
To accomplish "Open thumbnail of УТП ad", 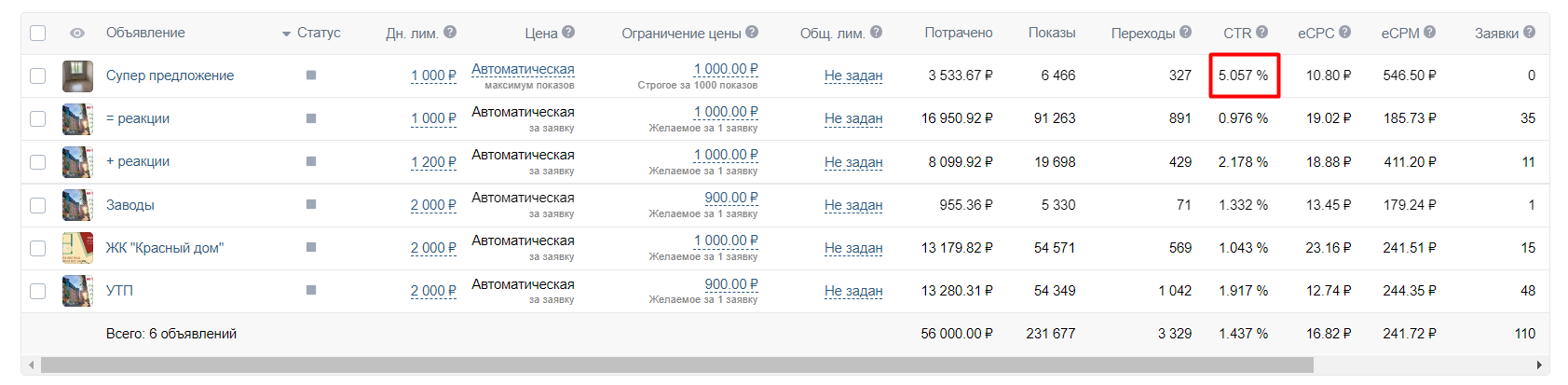I will 77,291.
